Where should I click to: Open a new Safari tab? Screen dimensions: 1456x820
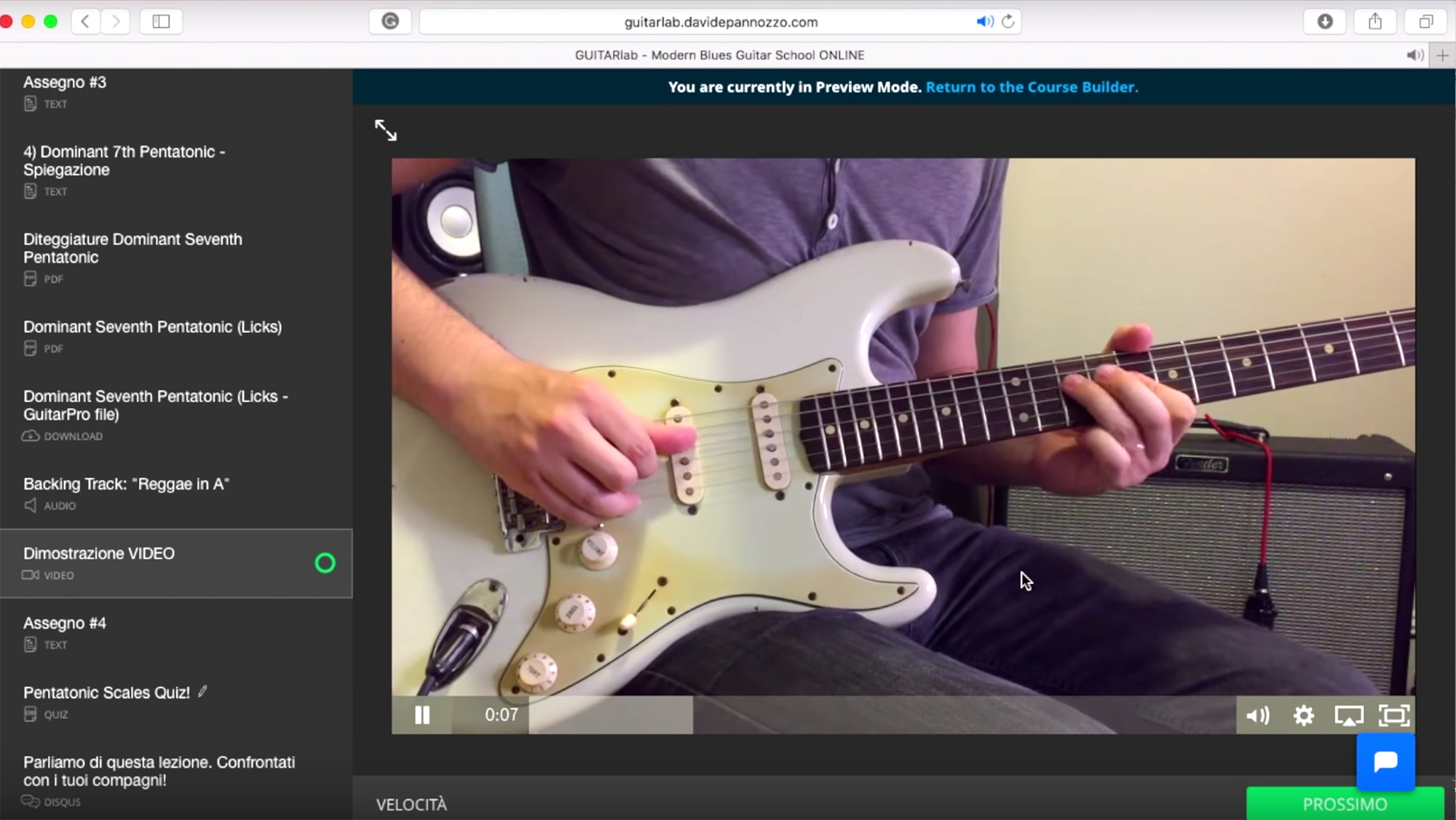tap(1442, 55)
